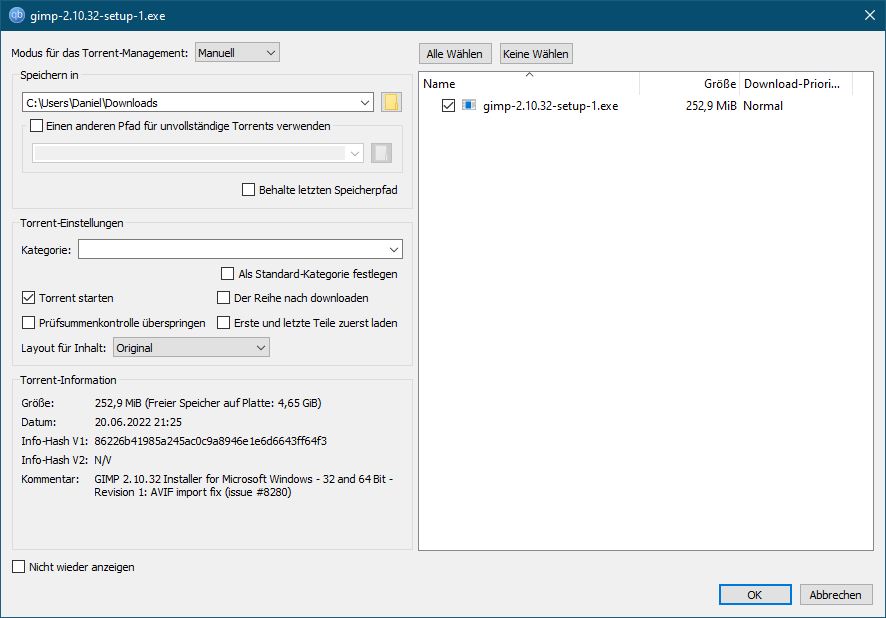Click the Datum value '20.06.2022 21:25'

[x=138, y=422]
